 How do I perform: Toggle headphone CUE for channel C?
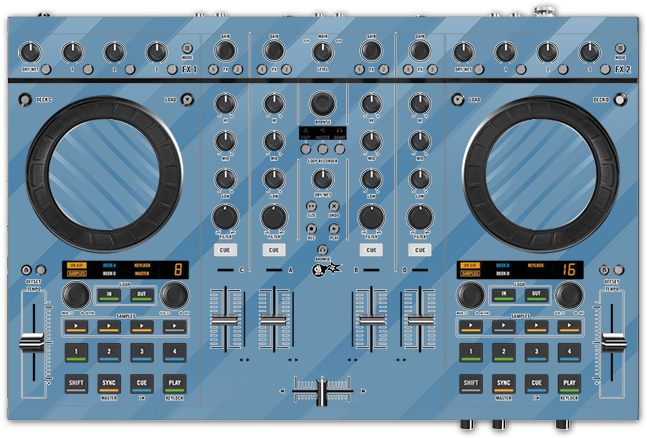point(225,249)
